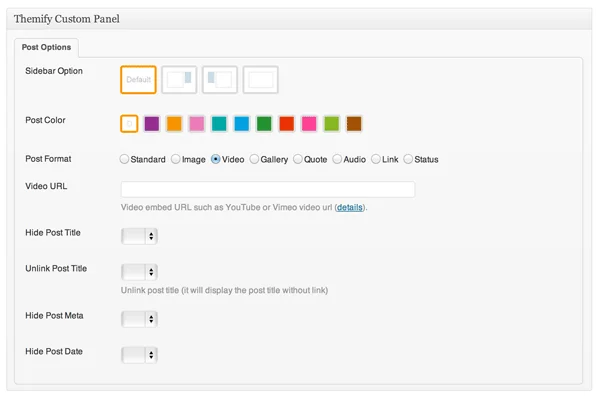
Task: Open the video URL details link
Action: [x=349, y=208]
